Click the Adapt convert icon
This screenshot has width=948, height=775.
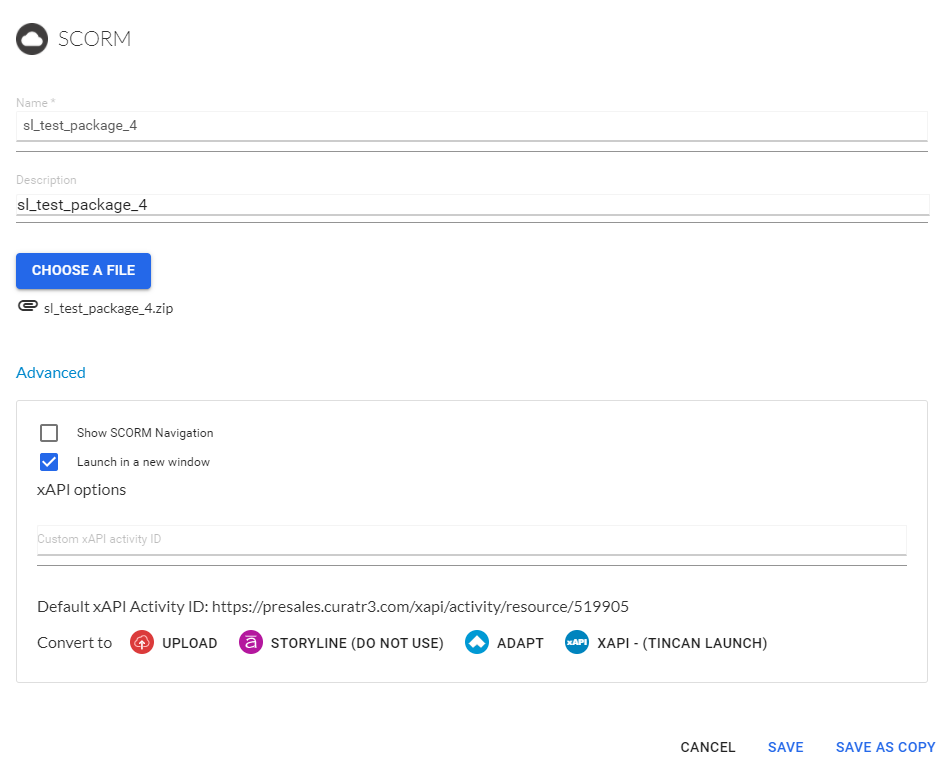tap(476, 643)
